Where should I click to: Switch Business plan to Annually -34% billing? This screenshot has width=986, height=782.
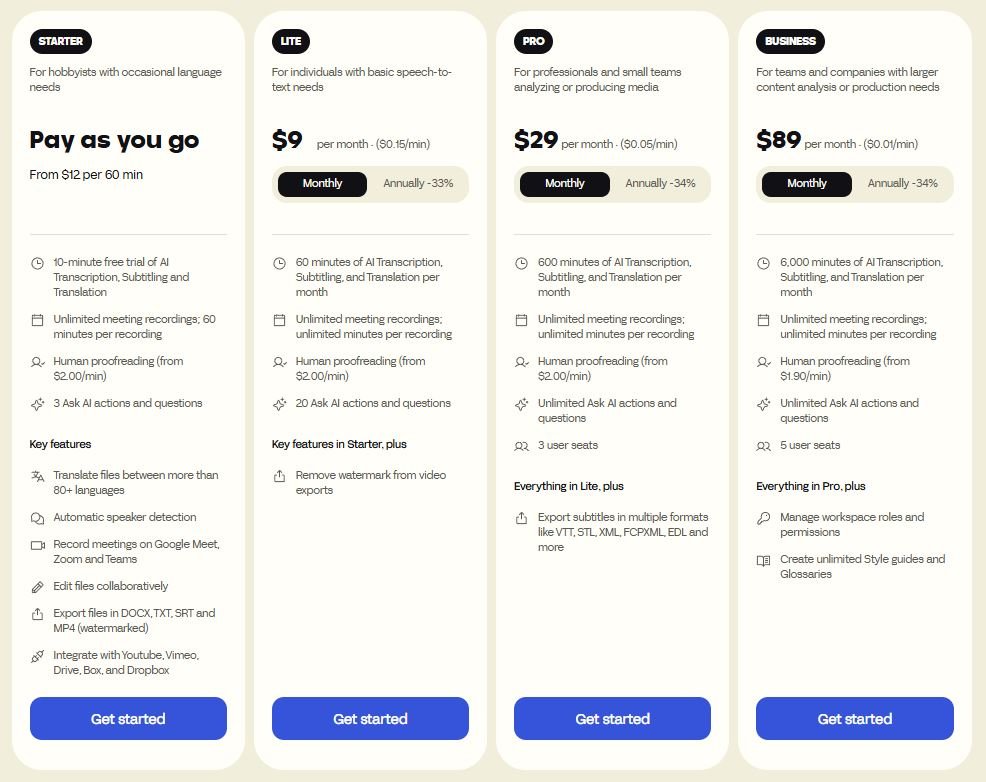902,184
